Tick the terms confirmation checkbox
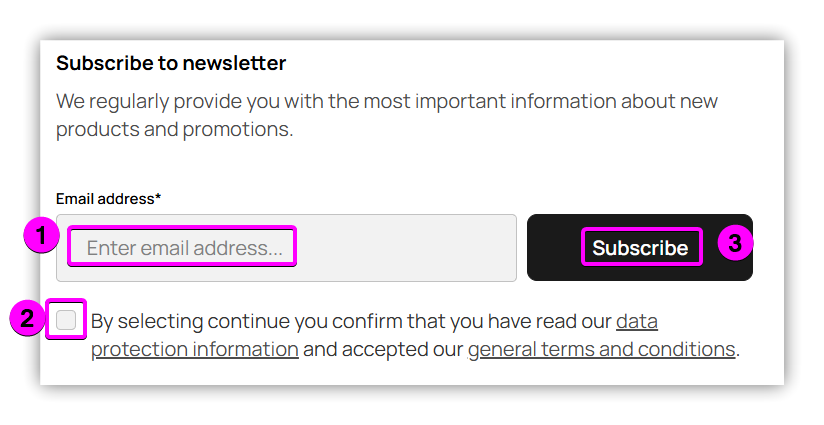 point(66,320)
